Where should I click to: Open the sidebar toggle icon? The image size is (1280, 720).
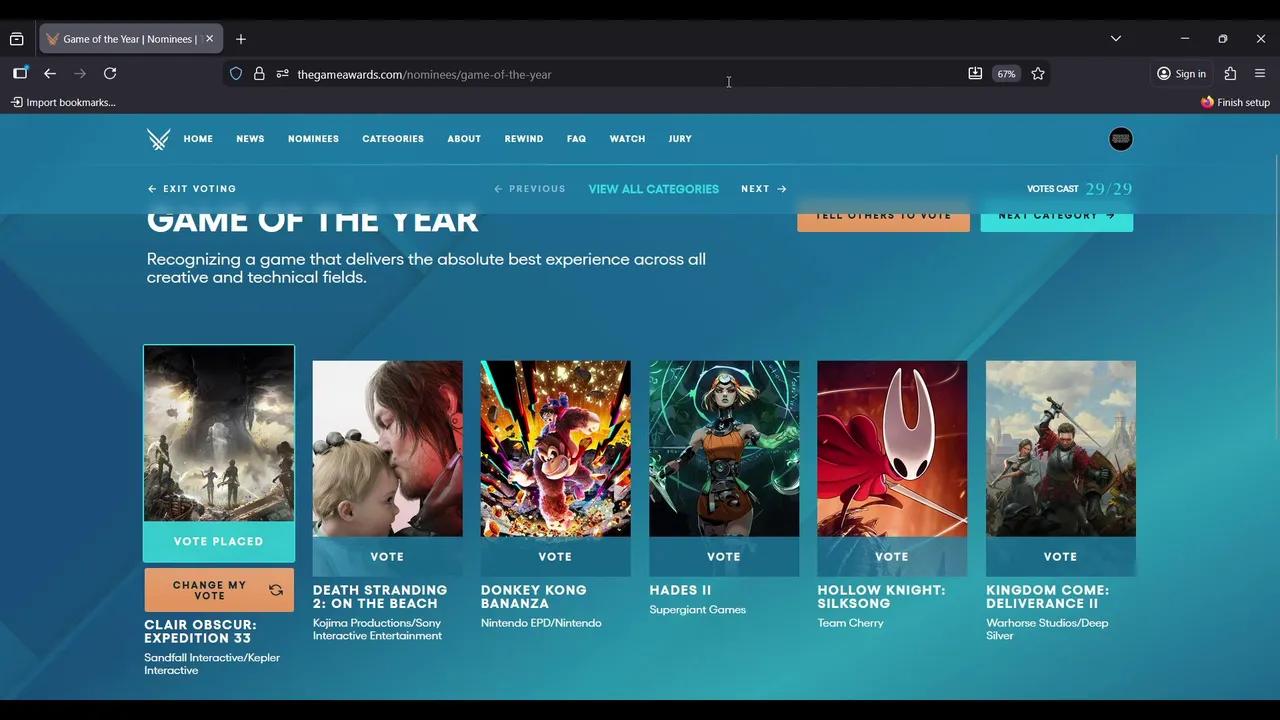(x=20, y=74)
